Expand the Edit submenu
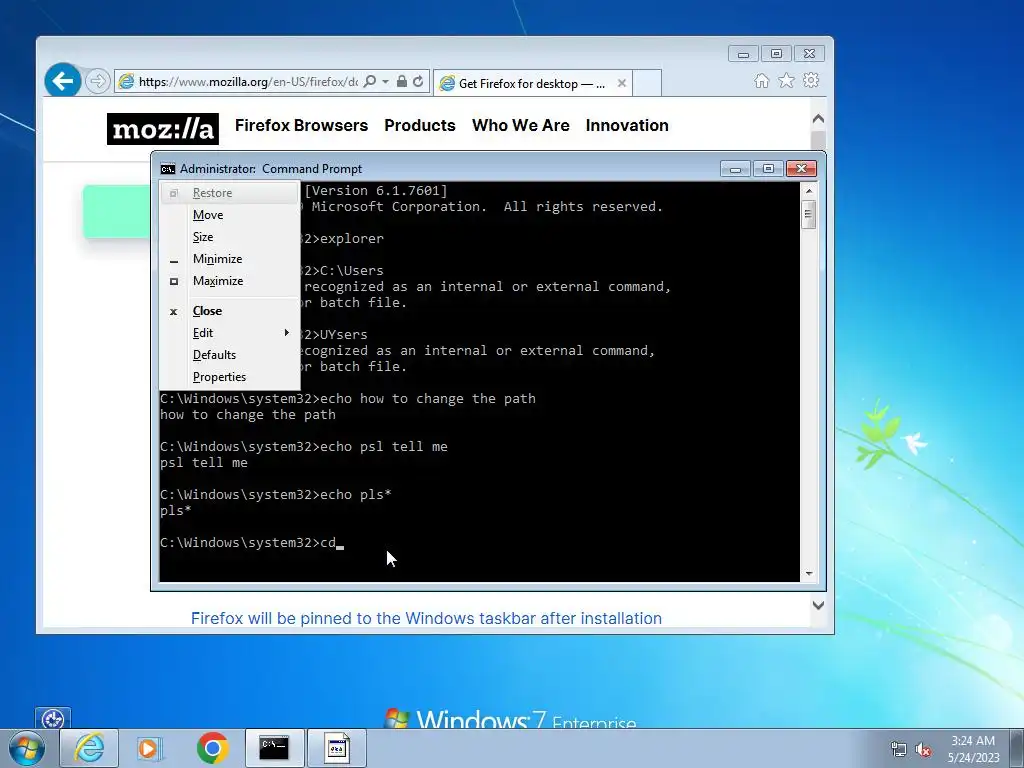This screenshot has width=1024, height=768. point(229,333)
